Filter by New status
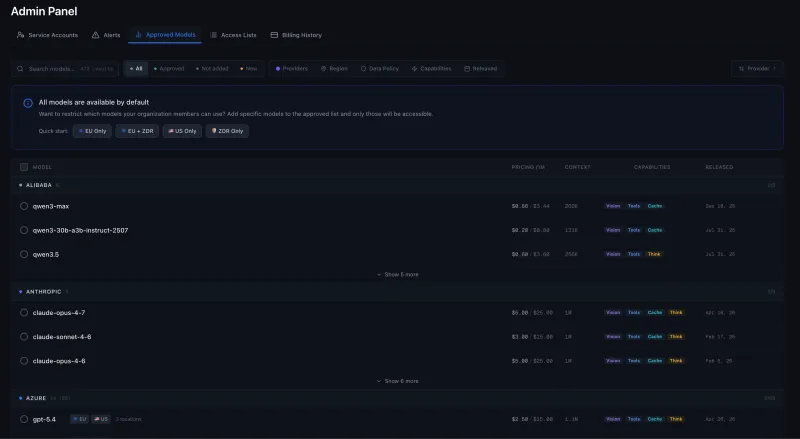 pos(249,68)
